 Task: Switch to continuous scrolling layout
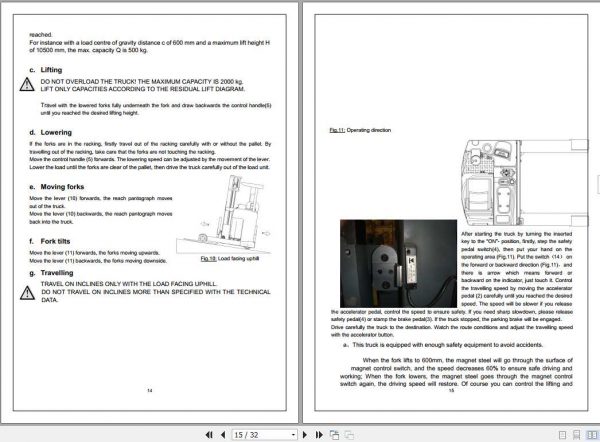577,435
